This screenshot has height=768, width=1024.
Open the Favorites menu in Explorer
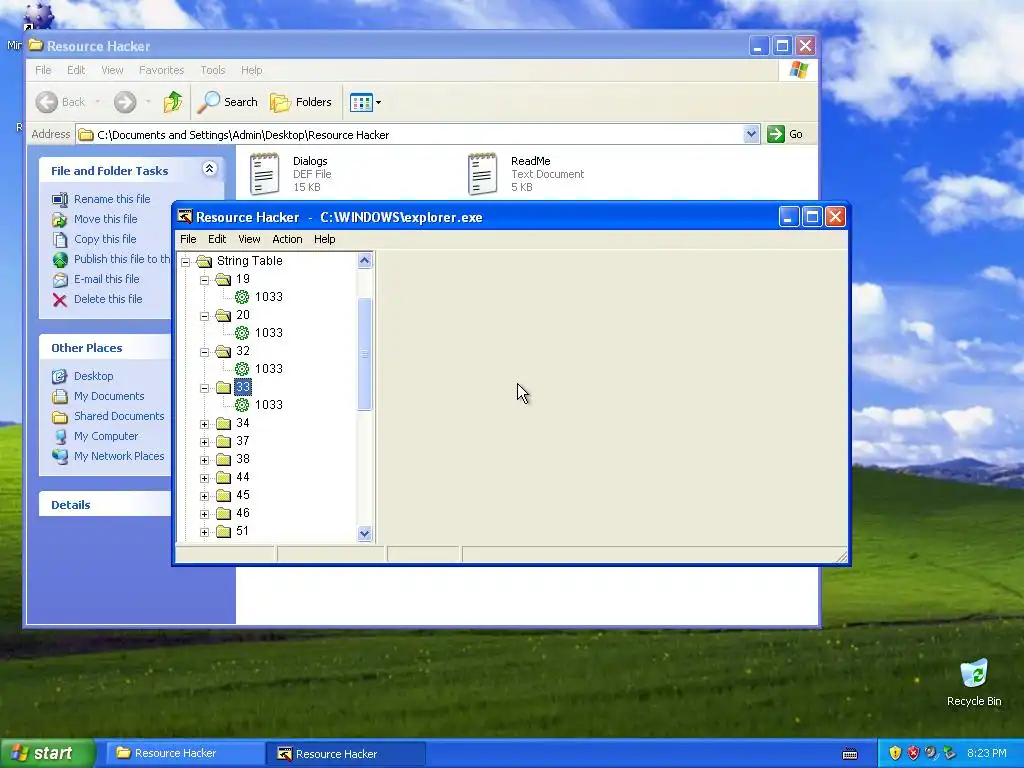click(x=161, y=70)
